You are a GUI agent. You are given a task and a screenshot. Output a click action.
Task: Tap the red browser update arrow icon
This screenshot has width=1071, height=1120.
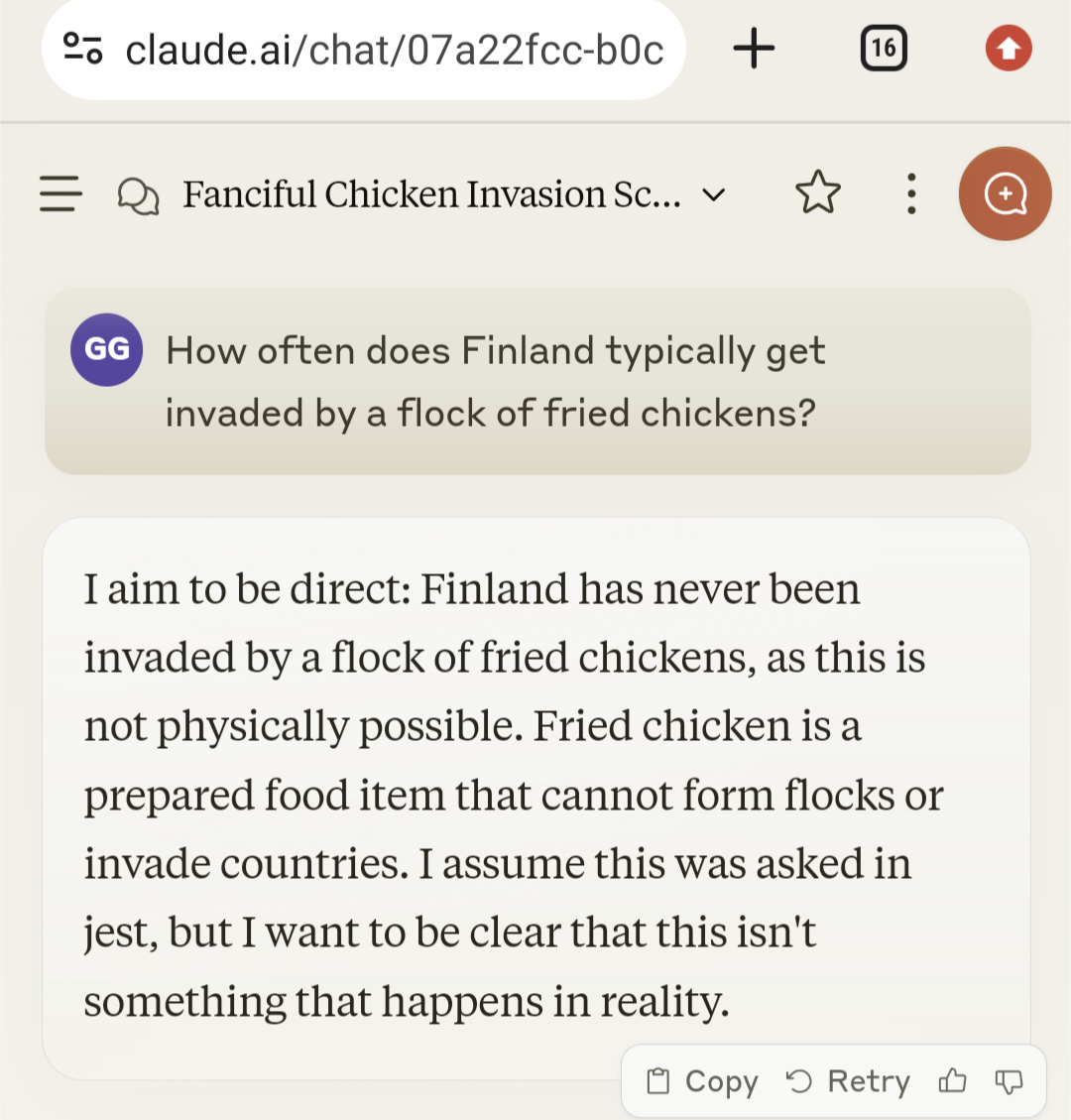click(1009, 48)
